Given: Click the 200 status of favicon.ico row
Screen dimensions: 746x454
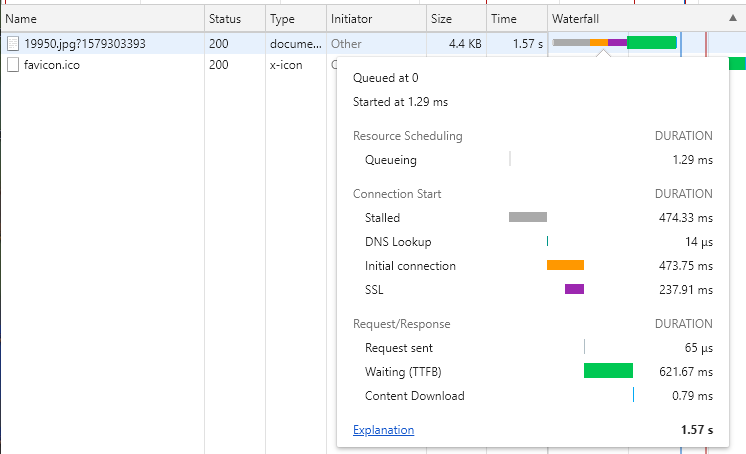Looking at the screenshot, I should [219, 65].
